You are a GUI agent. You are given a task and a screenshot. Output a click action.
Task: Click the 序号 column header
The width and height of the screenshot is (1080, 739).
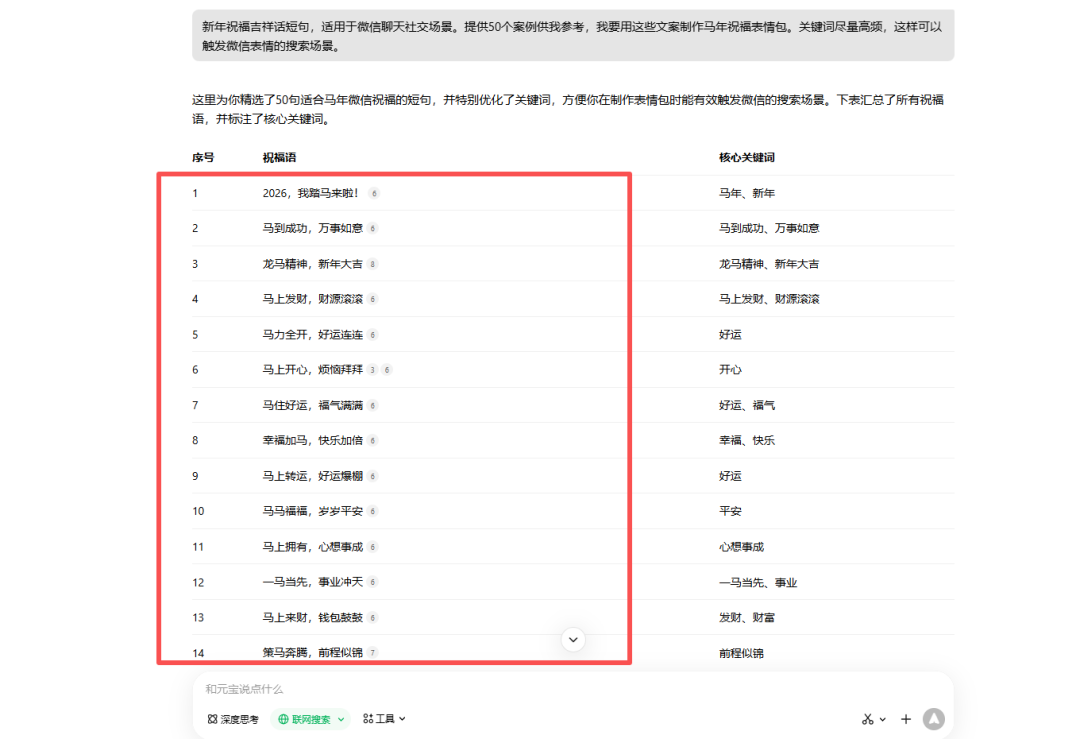(x=203, y=158)
